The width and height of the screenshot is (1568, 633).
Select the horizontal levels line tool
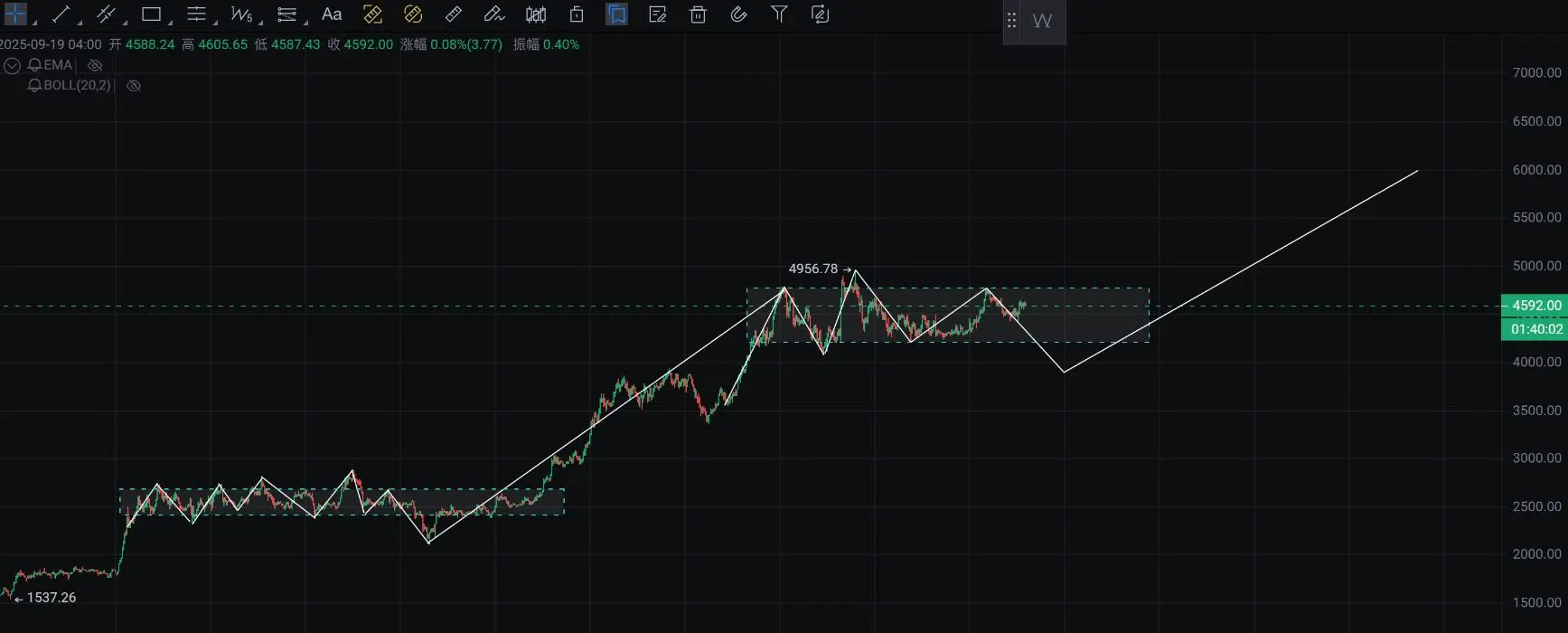click(196, 14)
